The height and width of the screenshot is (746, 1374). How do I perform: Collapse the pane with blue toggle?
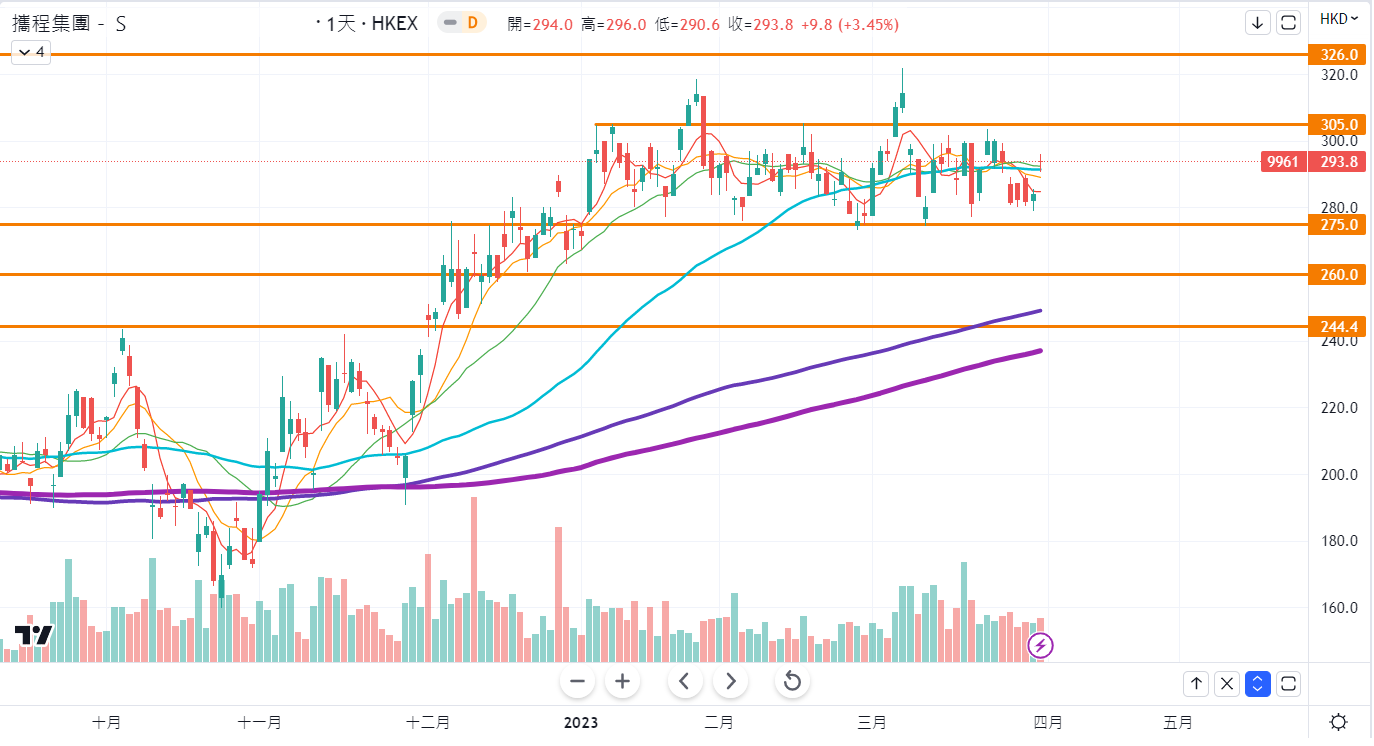[x=1258, y=684]
